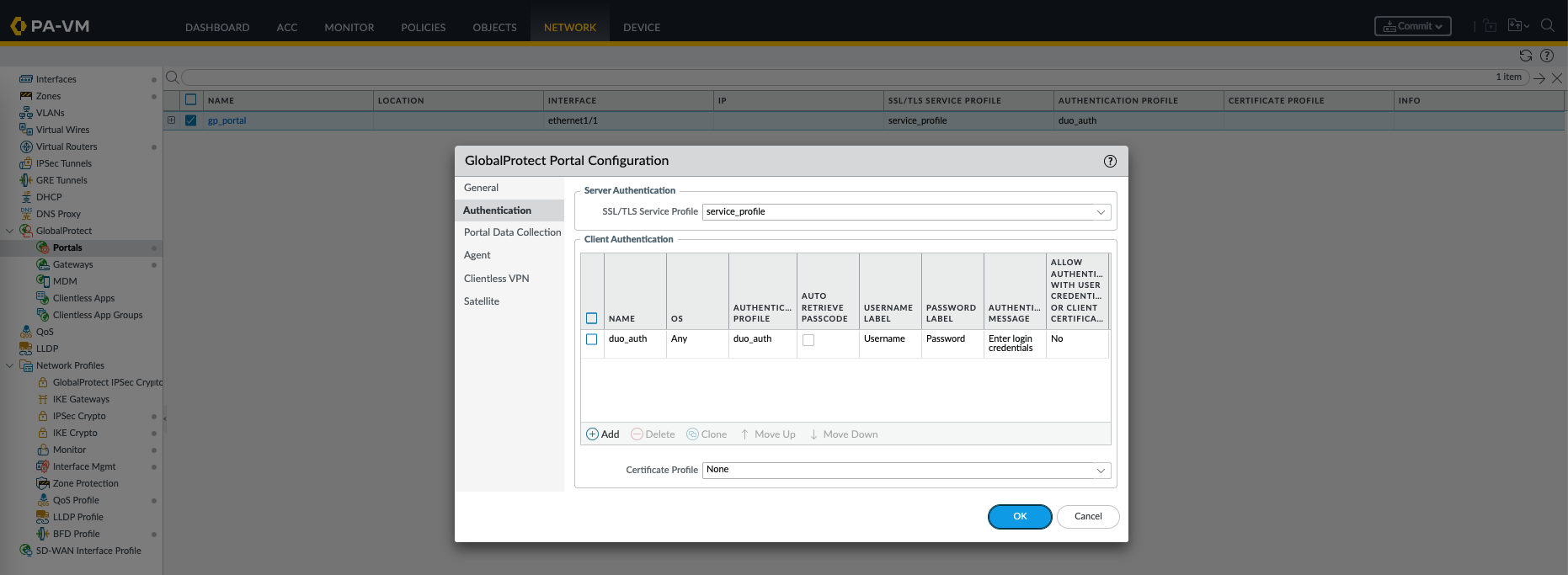The image size is (1568, 575).
Task: Check the duo_auth row checkbox
Action: click(x=591, y=339)
